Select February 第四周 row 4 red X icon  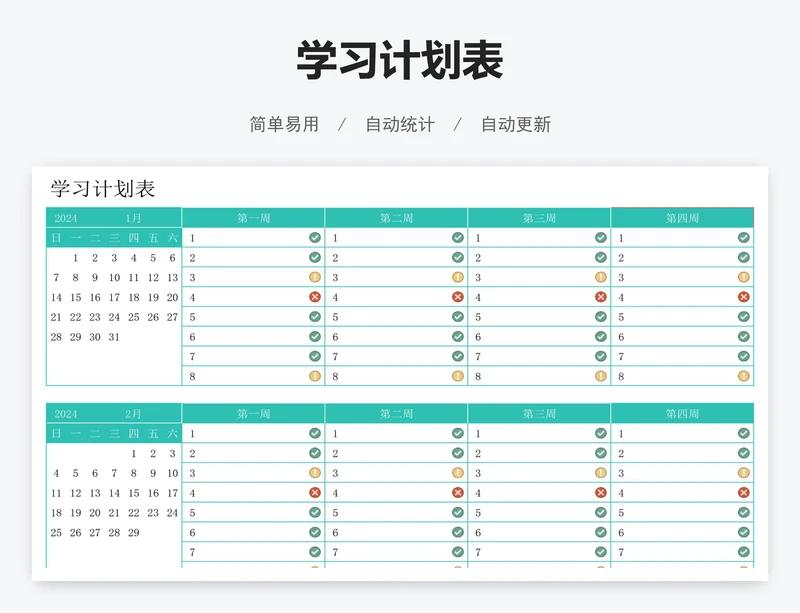(743, 493)
